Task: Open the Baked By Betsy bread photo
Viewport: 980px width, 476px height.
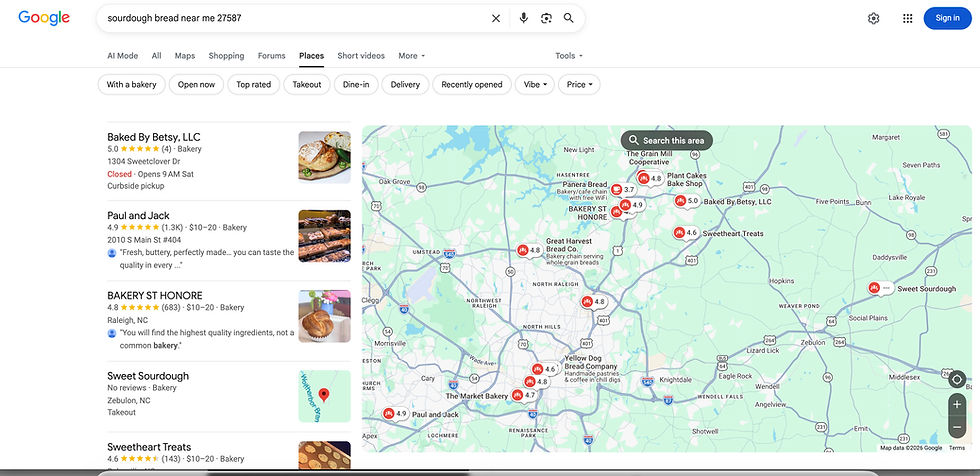Action: (x=324, y=157)
